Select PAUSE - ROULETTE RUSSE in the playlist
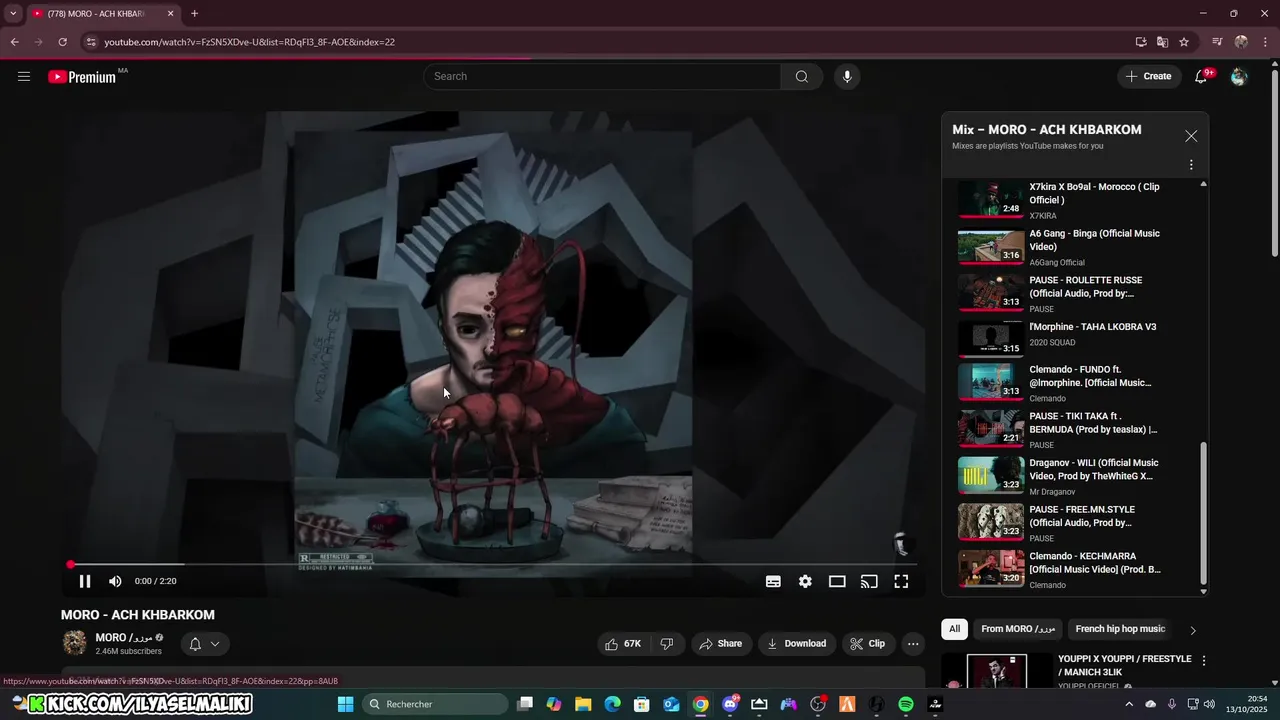 click(1073, 294)
